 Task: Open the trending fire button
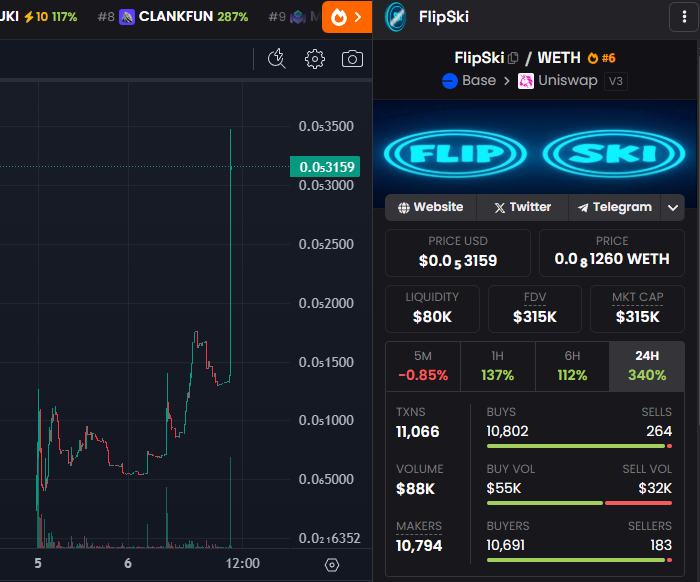click(x=347, y=17)
